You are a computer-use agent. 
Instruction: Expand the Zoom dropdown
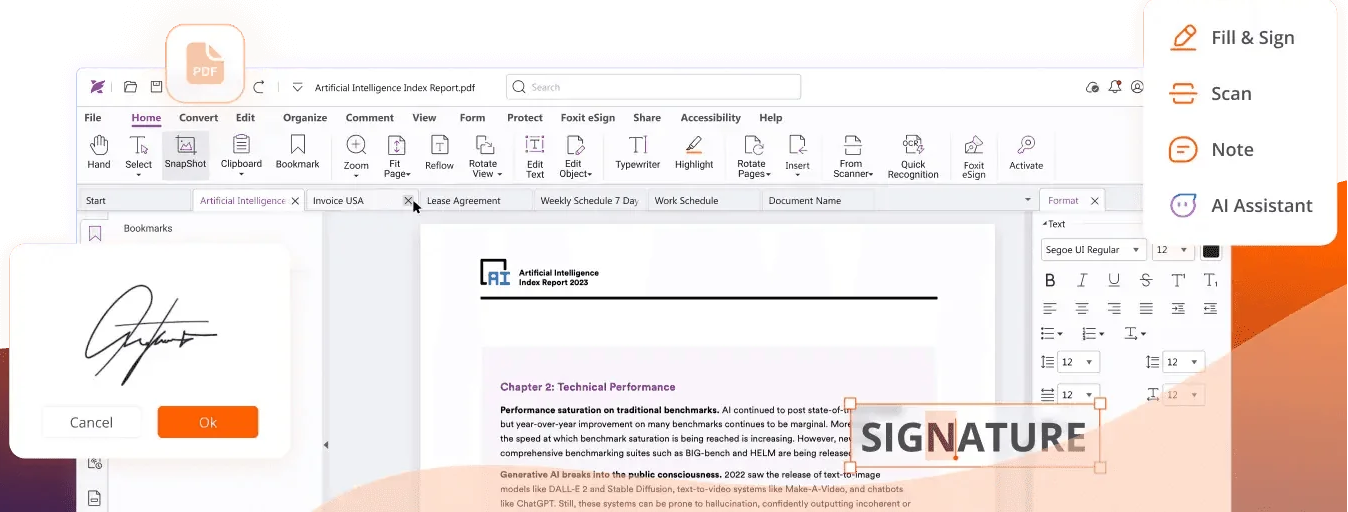356,176
